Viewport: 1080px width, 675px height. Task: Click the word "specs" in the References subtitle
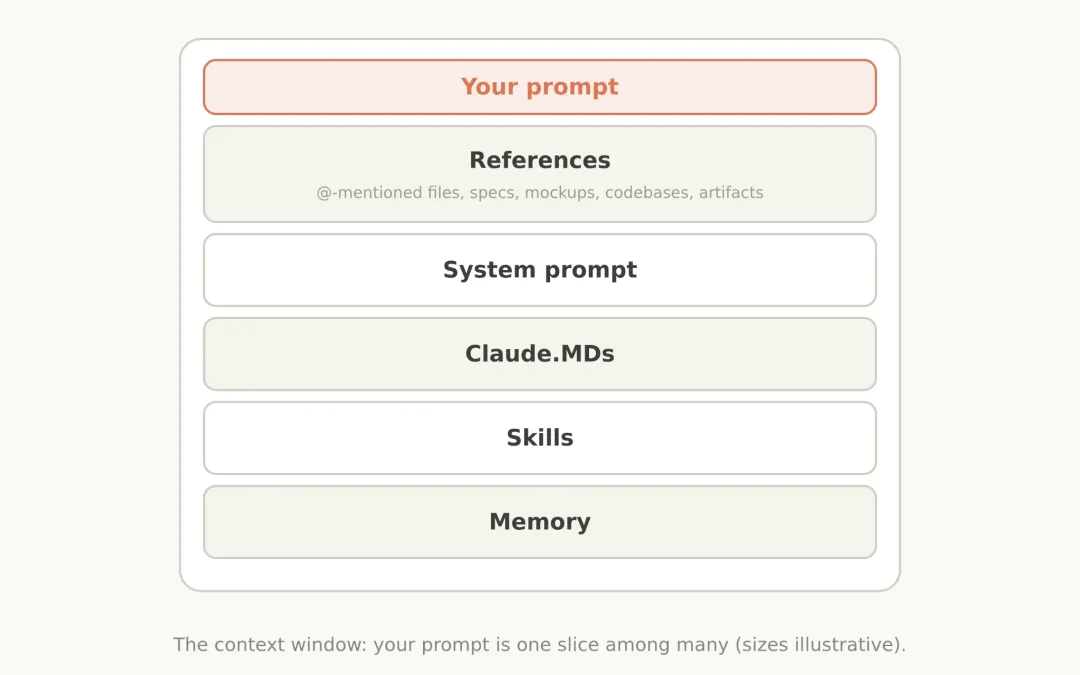coord(492,193)
